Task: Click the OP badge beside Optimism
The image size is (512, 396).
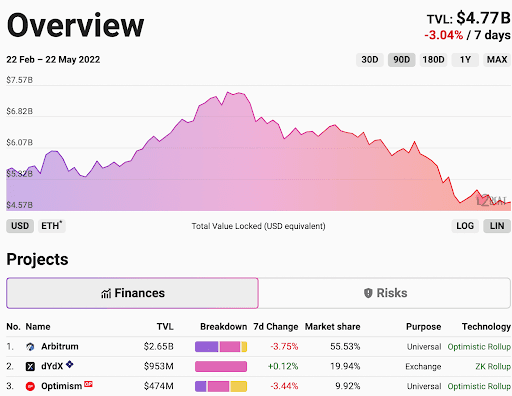Action: click(x=88, y=384)
